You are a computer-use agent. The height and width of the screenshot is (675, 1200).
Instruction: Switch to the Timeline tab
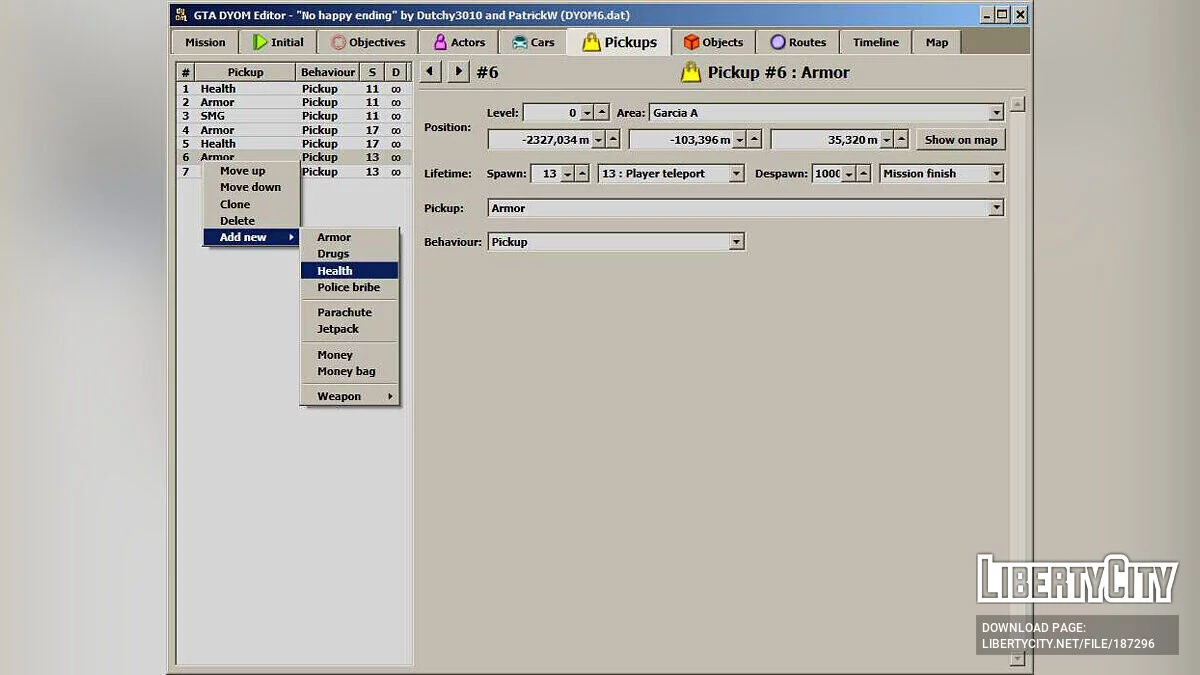(875, 42)
